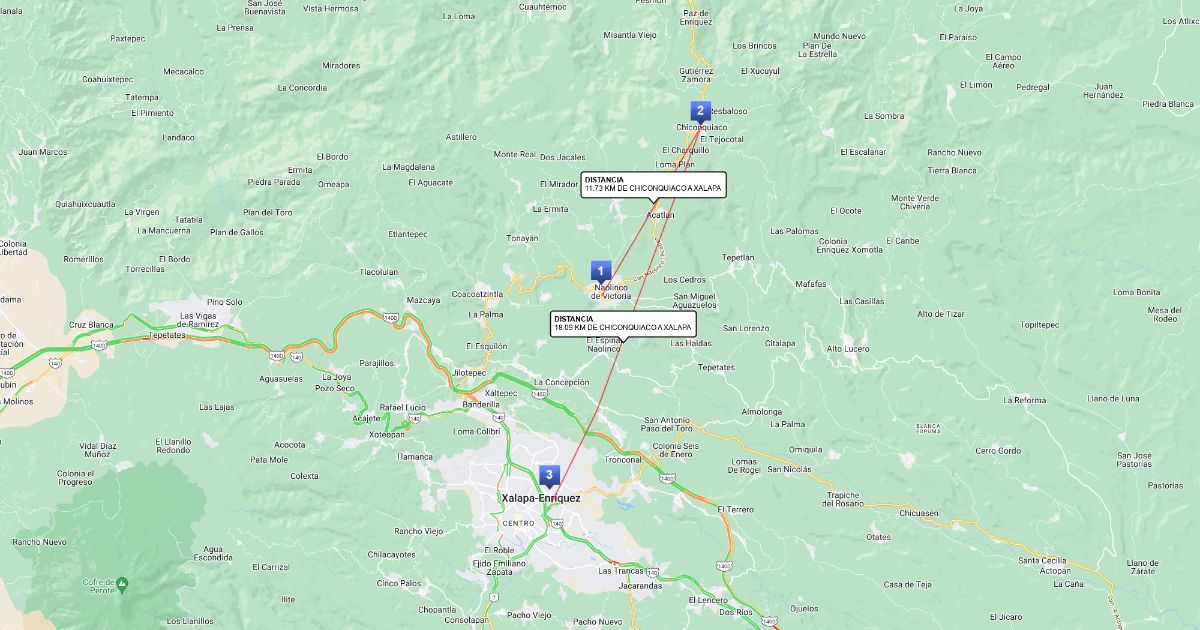Click the Jilotepec town label

(x=469, y=372)
